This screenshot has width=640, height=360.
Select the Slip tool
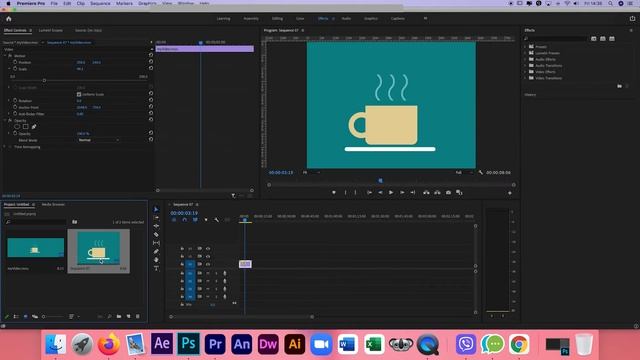156,243
